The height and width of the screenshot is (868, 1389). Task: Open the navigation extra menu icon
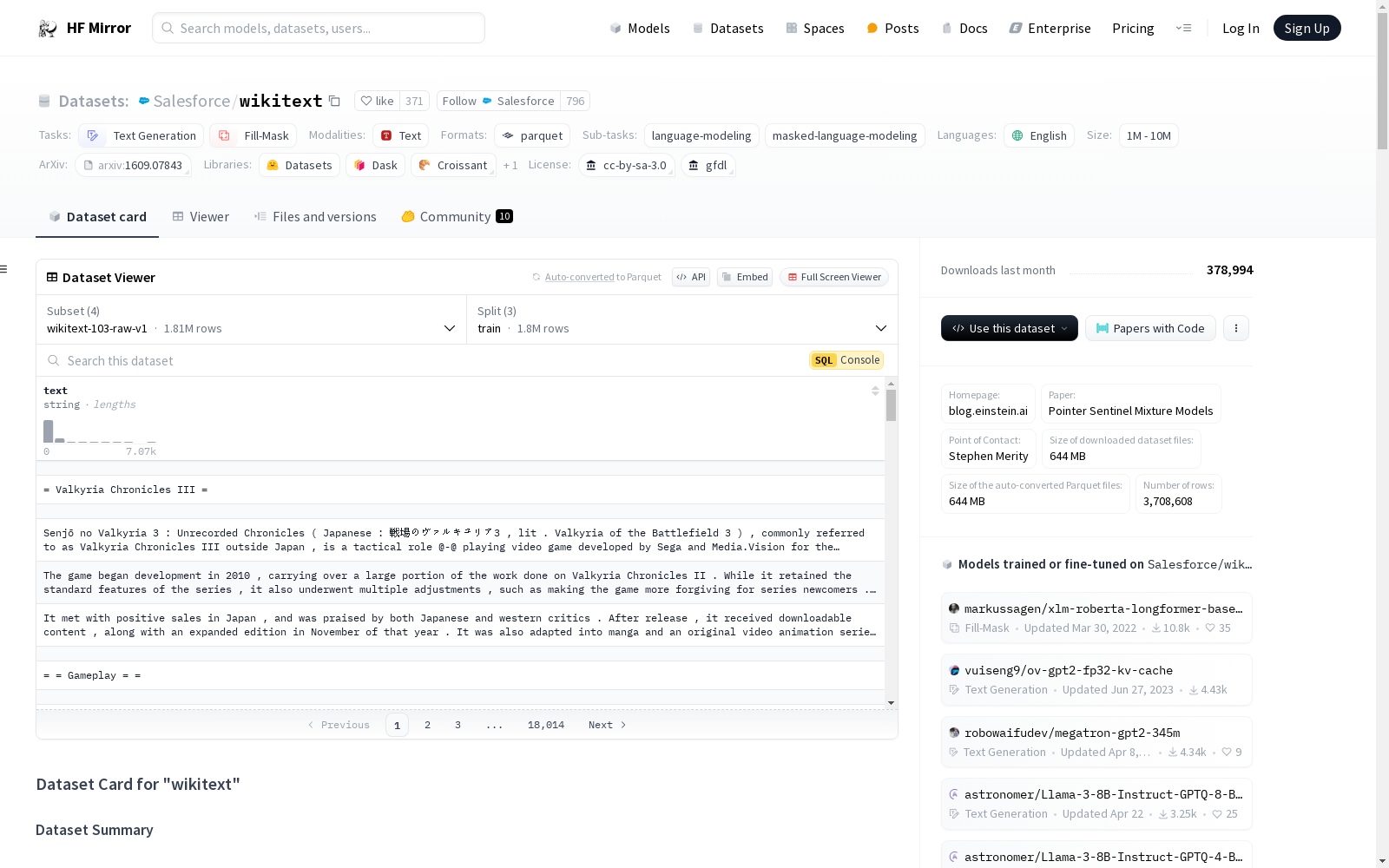click(1183, 29)
